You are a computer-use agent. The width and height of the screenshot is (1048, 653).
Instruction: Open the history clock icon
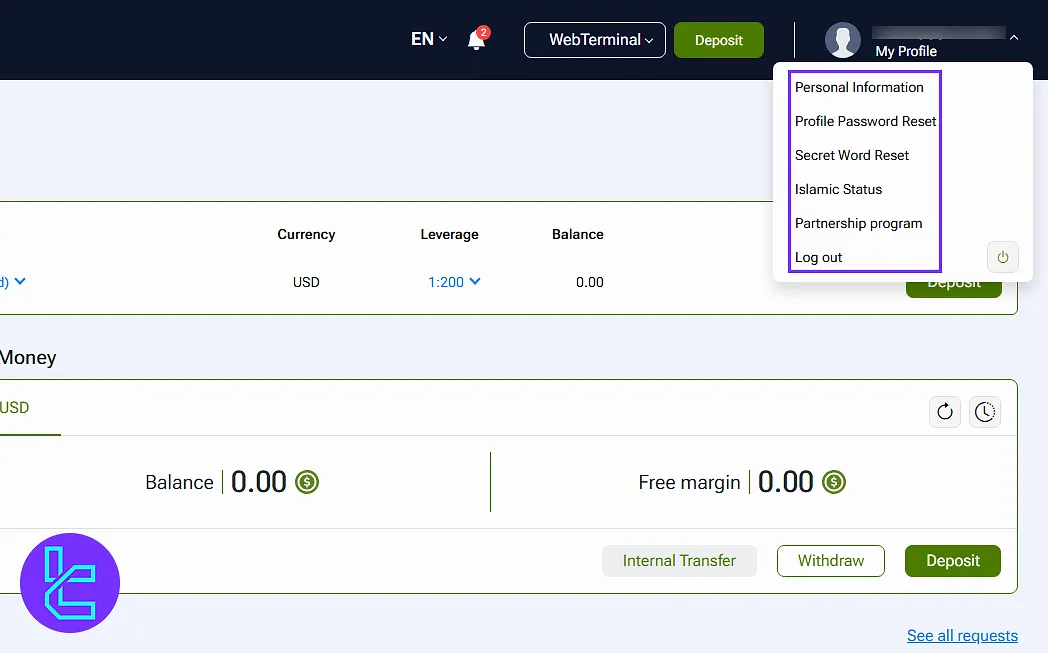(985, 412)
